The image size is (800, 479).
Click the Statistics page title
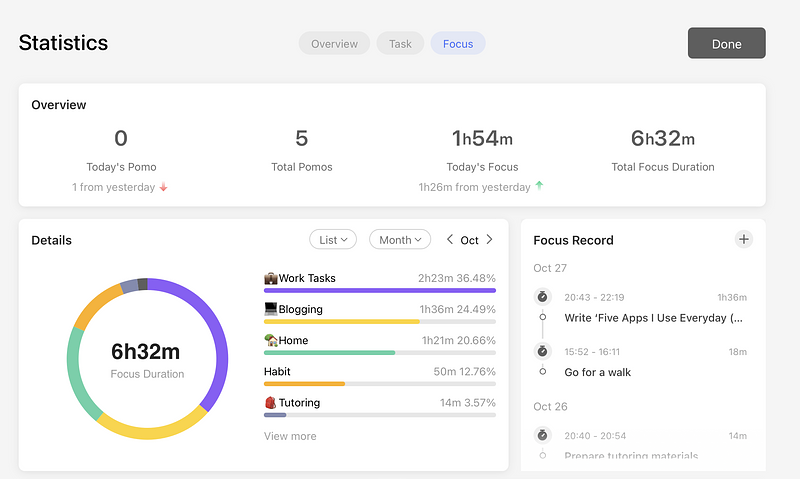pyautogui.click(x=63, y=43)
